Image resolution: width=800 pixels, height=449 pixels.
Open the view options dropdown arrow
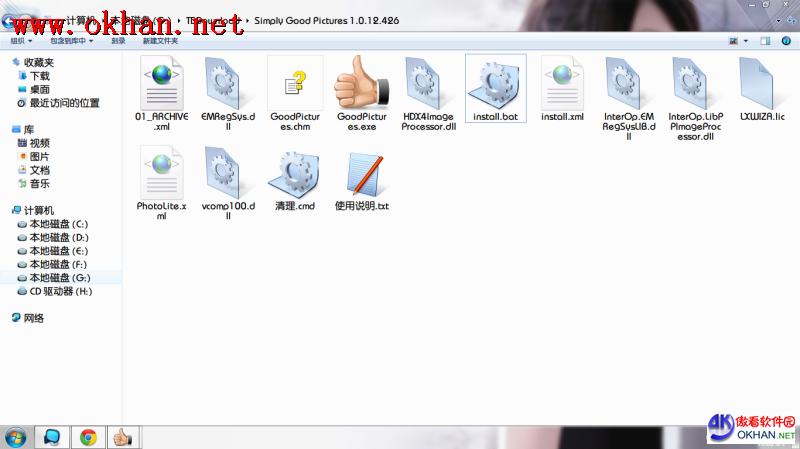746,41
